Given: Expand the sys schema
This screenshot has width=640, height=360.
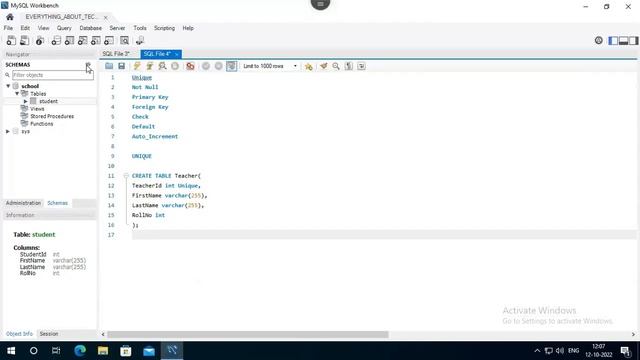Looking at the screenshot, I should 8,131.
